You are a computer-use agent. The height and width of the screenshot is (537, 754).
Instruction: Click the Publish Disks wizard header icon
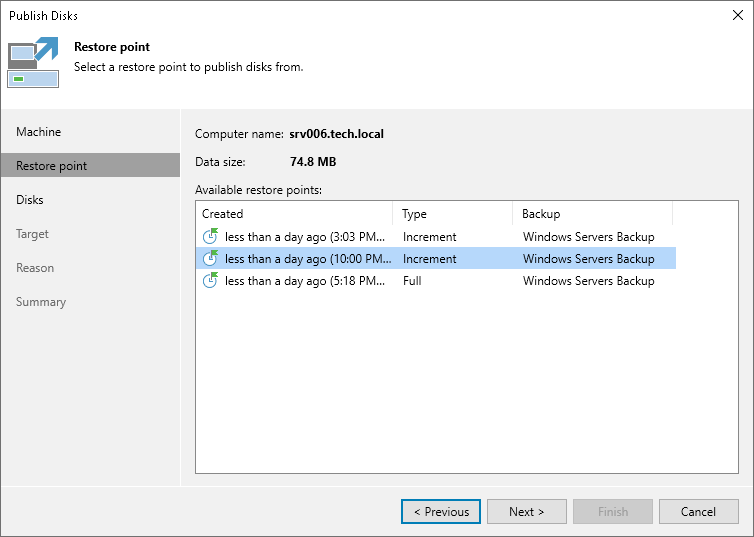33,62
